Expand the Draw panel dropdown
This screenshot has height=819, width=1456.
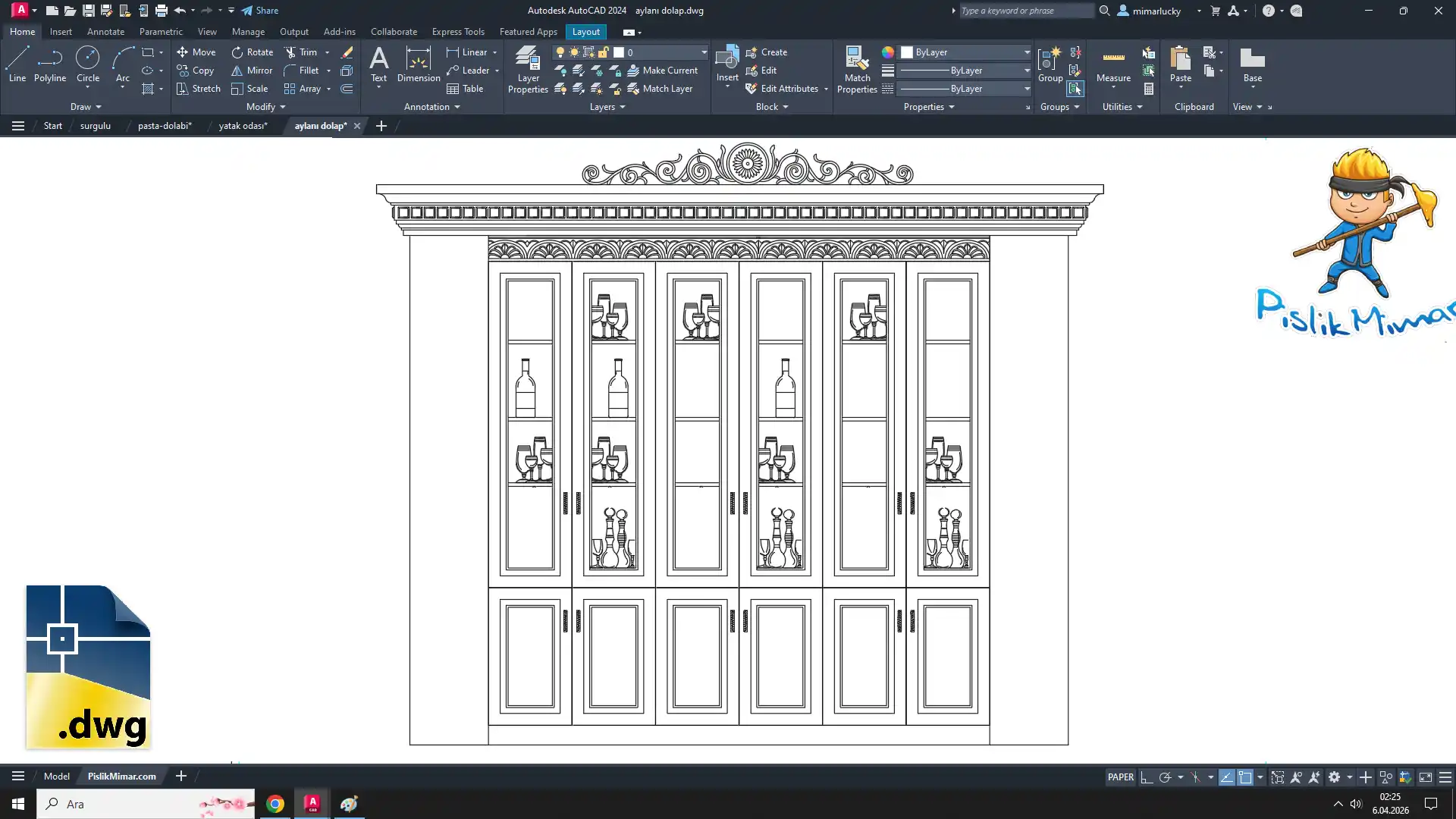pyautogui.click(x=86, y=107)
